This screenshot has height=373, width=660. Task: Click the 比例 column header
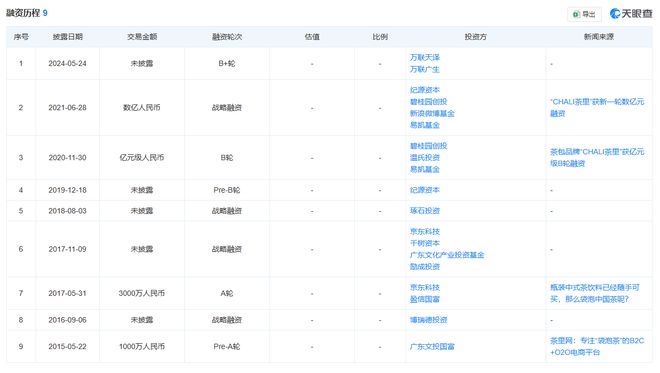point(380,37)
